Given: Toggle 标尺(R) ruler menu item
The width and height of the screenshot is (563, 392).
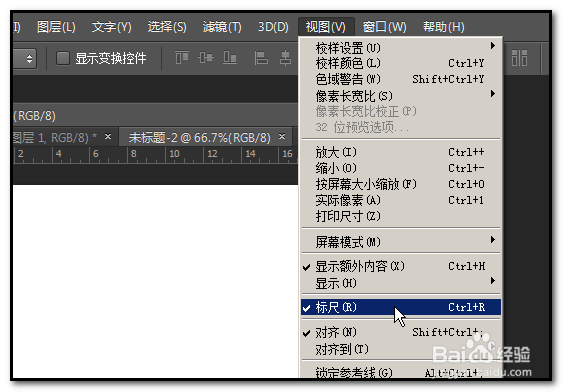Looking at the screenshot, I should point(401,307).
